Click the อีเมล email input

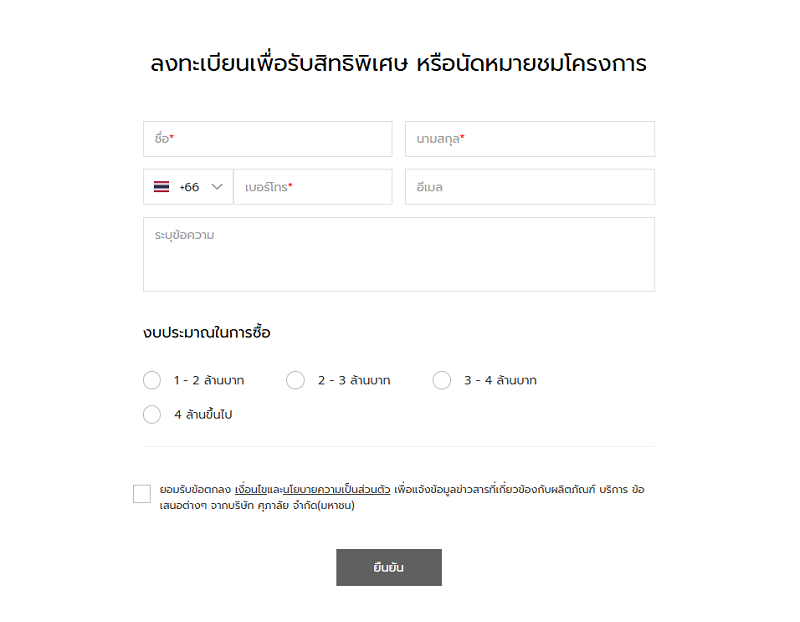[x=530, y=187]
